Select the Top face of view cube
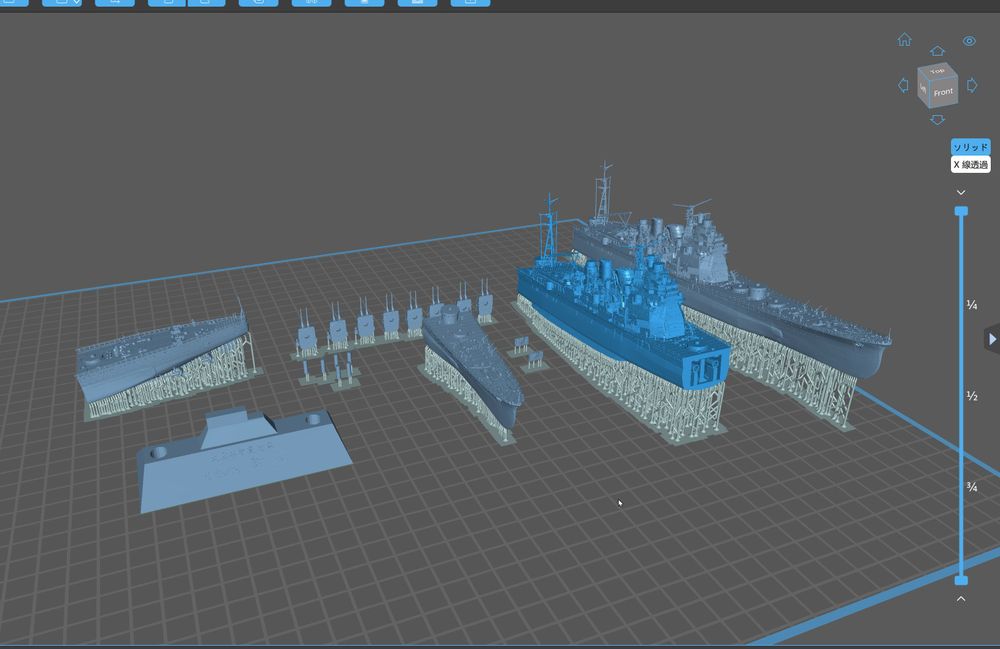 pyautogui.click(x=937, y=72)
